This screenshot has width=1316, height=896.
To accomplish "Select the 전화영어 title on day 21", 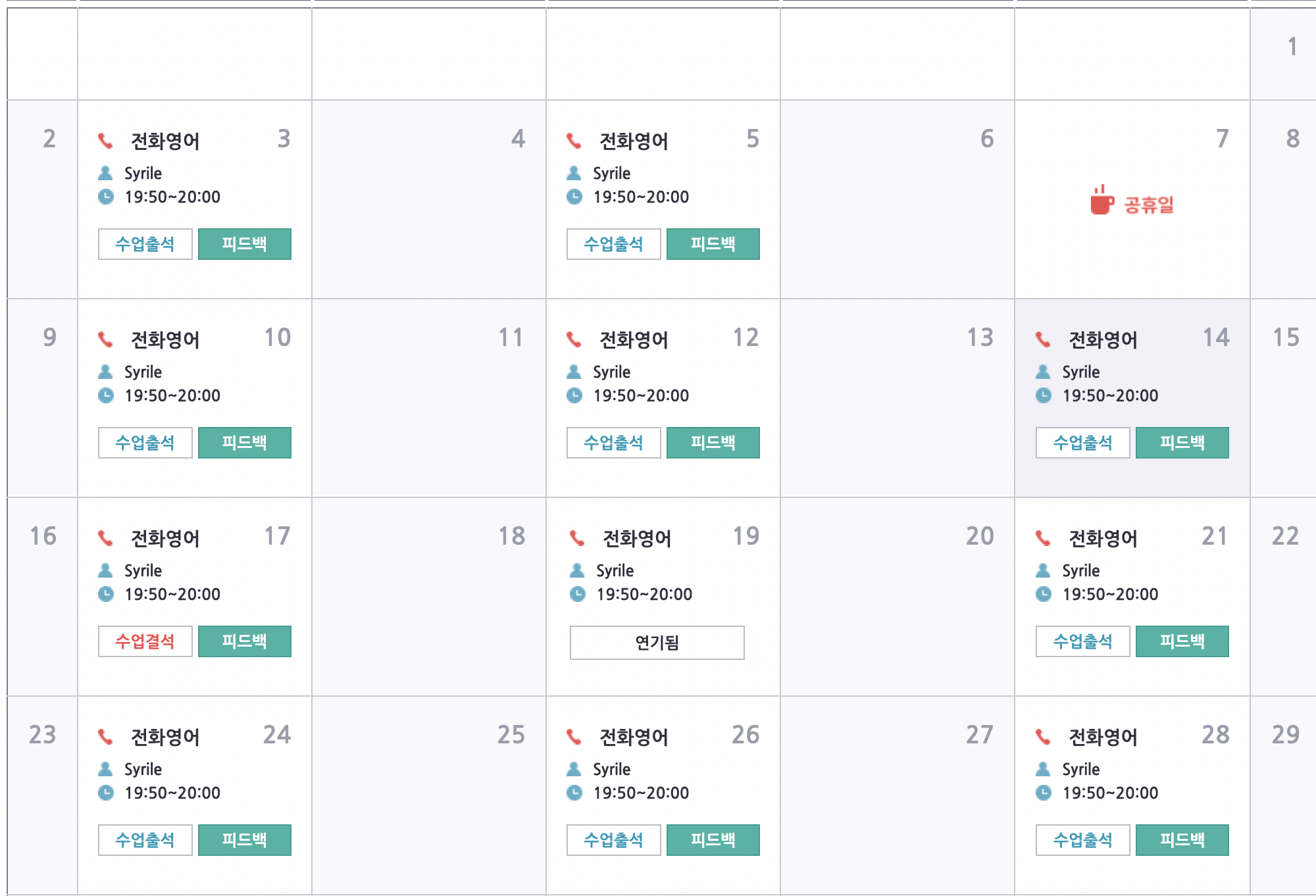I will tap(1103, 538).
